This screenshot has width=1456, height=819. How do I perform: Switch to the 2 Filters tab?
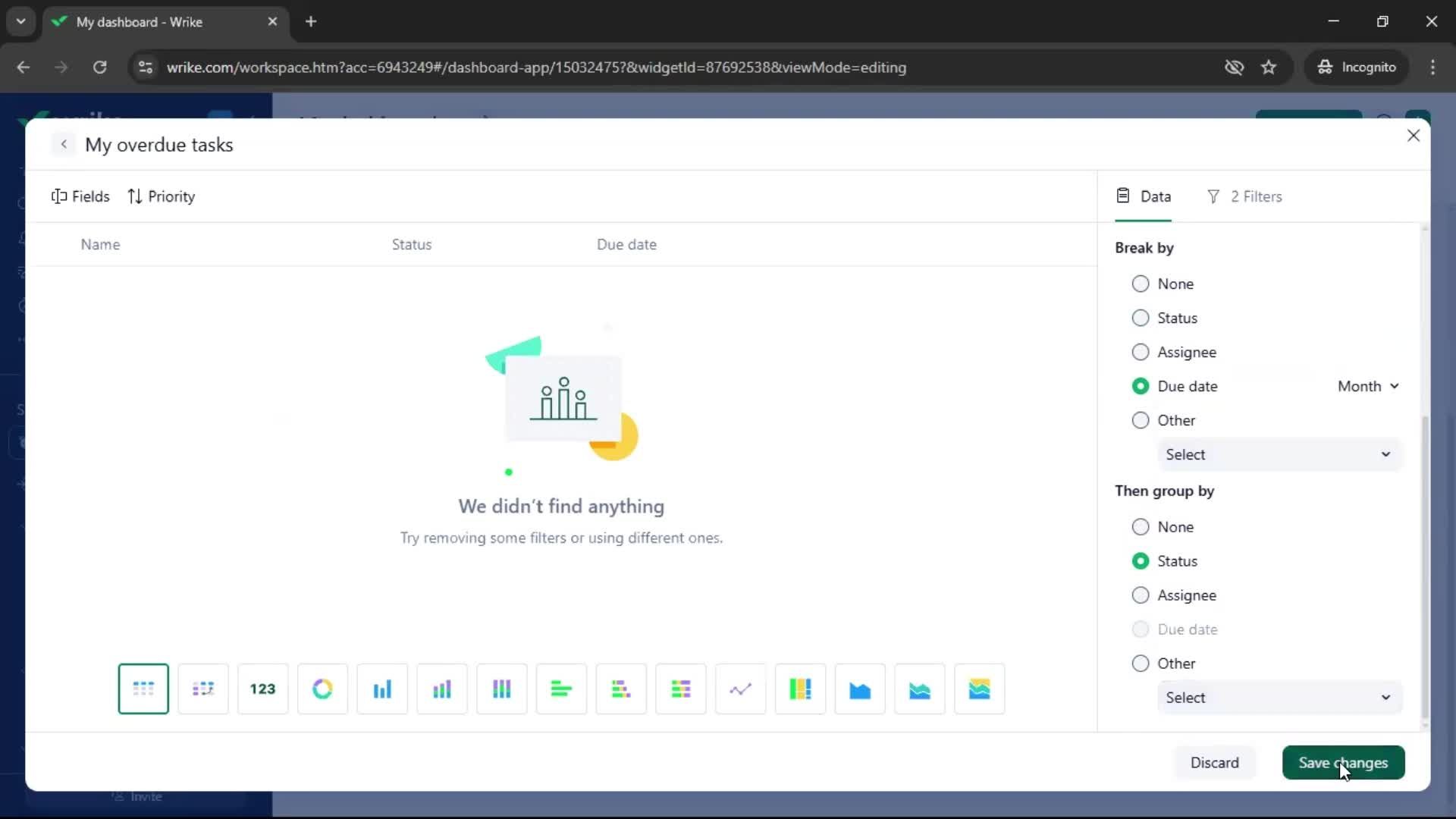[x=1244, y=196]
